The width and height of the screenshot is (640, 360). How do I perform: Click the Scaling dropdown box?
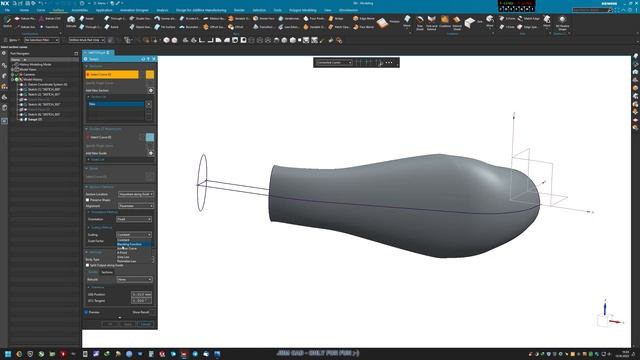tap(134, 235)
